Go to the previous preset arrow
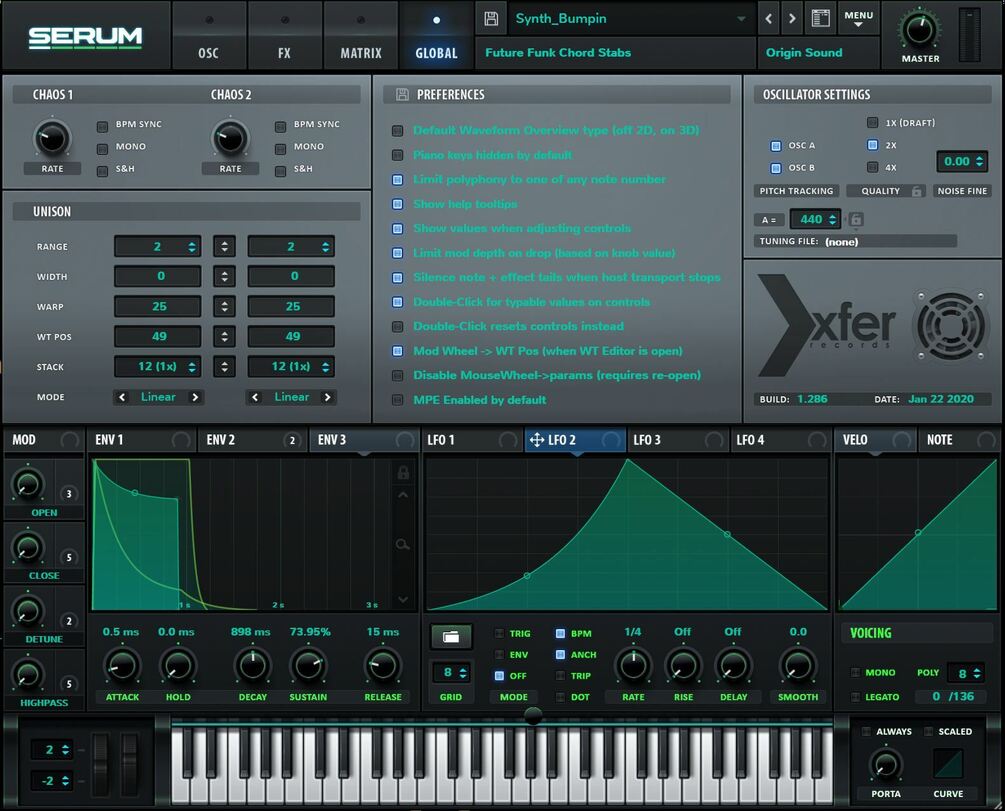Image resolution: width=1005 pixels, height=811 pixels. click(768, 19)
